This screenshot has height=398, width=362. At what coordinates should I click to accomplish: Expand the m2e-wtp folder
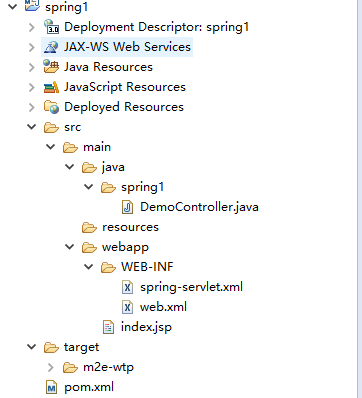(51, 367)
